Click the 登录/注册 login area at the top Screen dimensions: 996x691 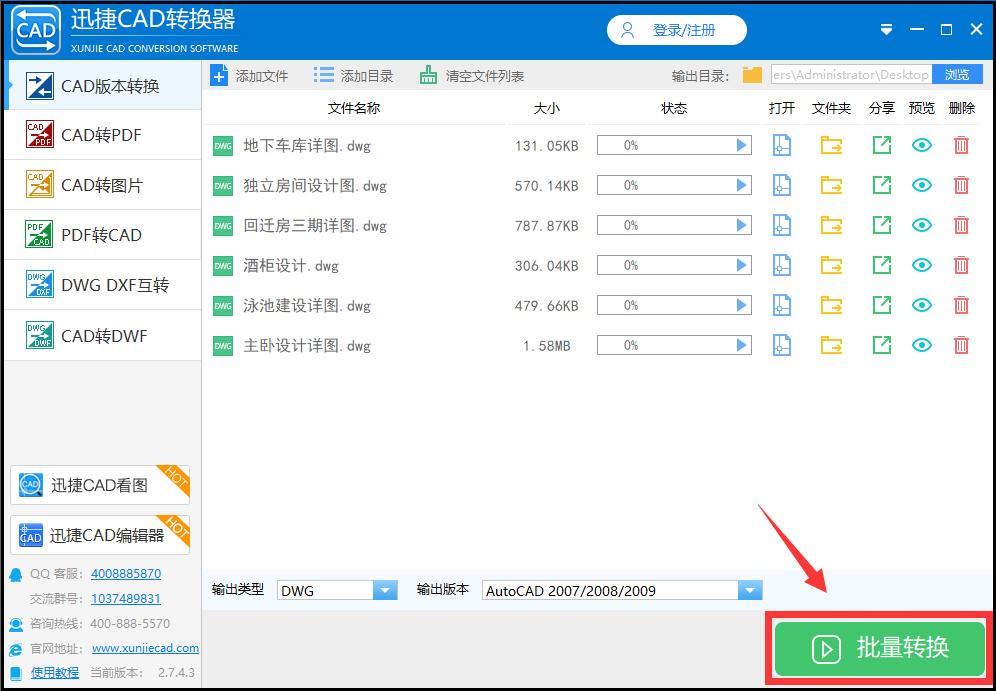click(x=676, y=29)
